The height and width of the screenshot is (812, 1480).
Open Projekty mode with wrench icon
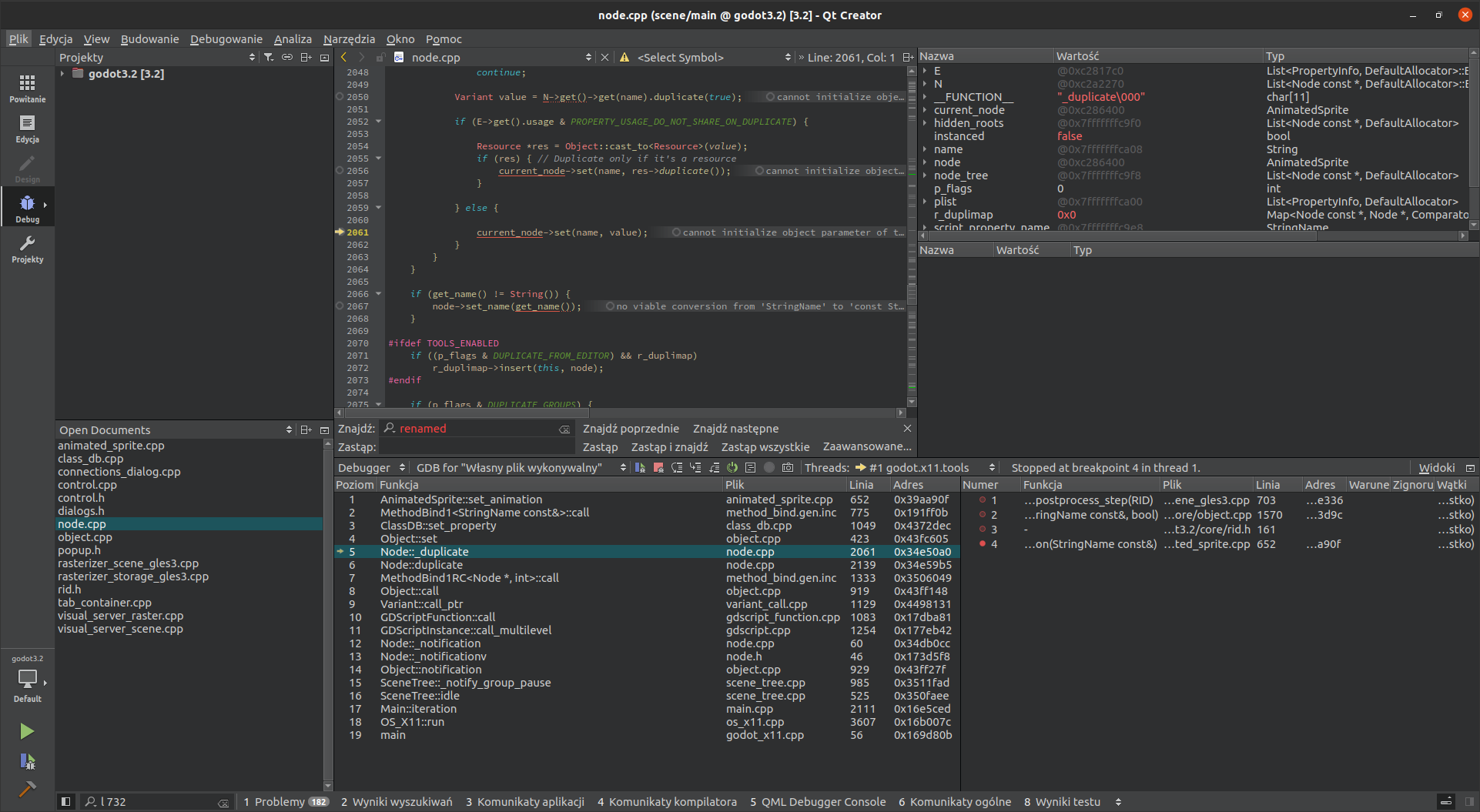click(x=27, y=248)
